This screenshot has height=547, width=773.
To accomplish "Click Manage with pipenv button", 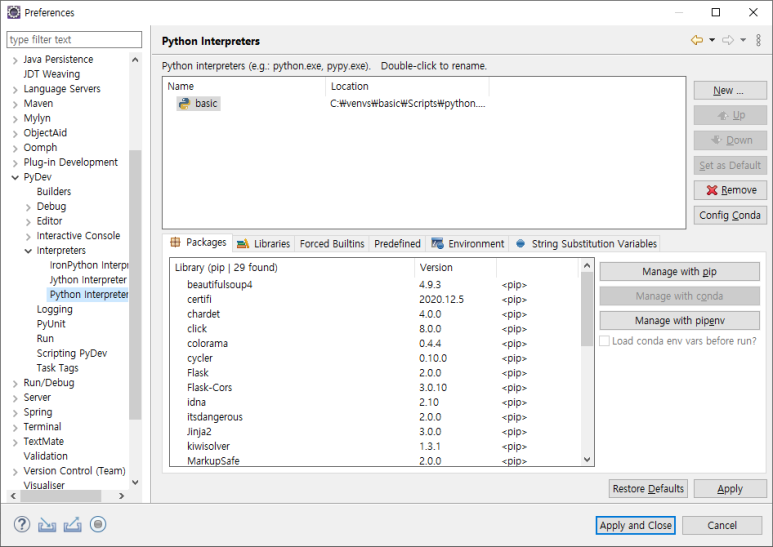I will (679, 321).
